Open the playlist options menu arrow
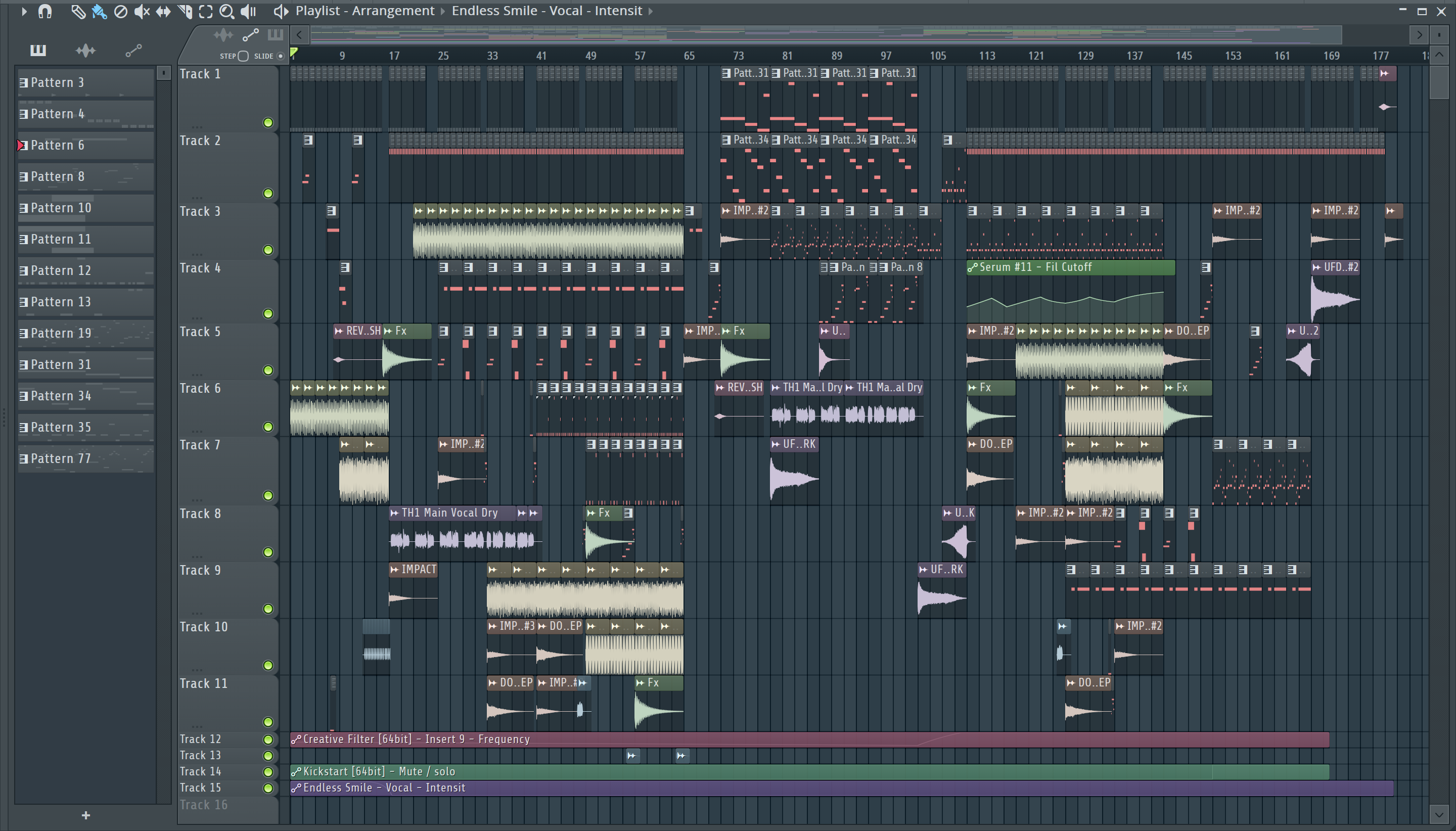Screen dimensions: 1456x831 pyautogui.click(x=24, y=11)
